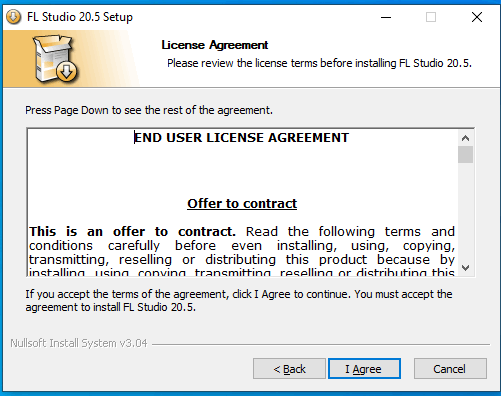Click the License Agreement header title
The width and height of the screenshot is (501, 396).
click(215, 45)
